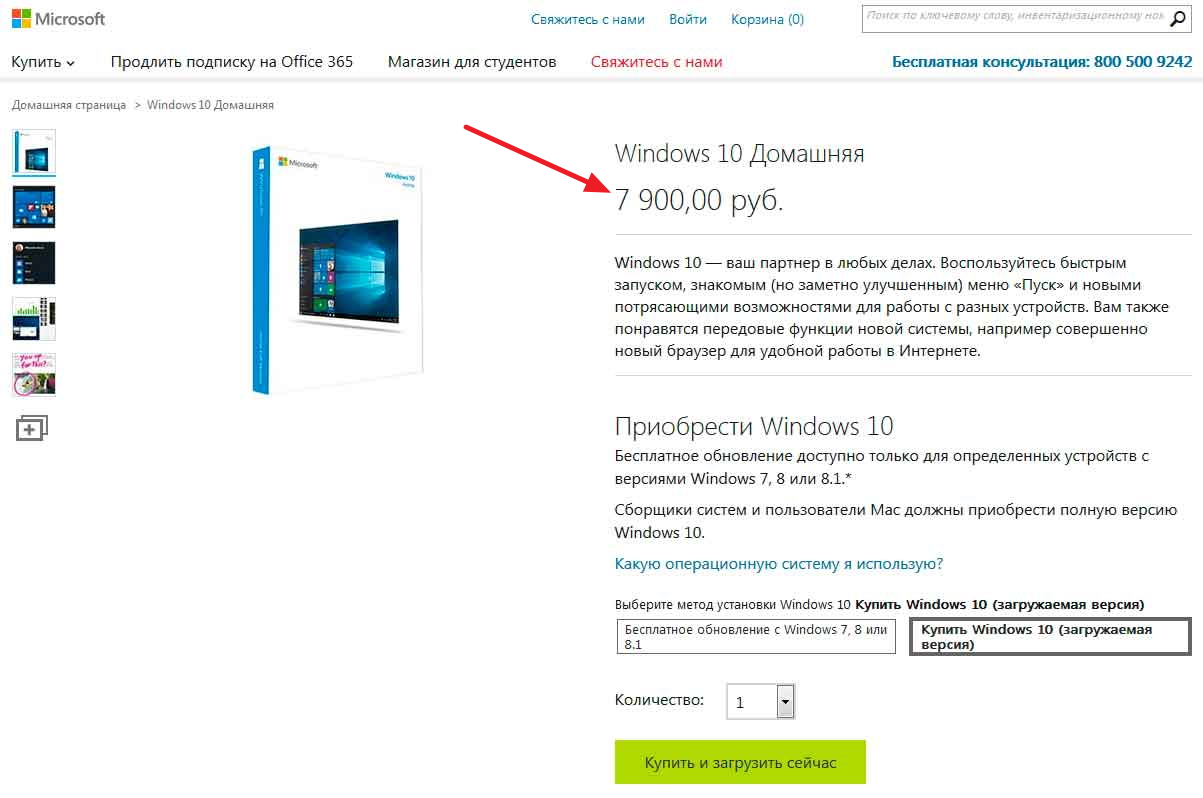The height and width of the screenshot is (798, 1203).
Task: Click the large Windows 10 box image
Action: [x=337, y=269]
